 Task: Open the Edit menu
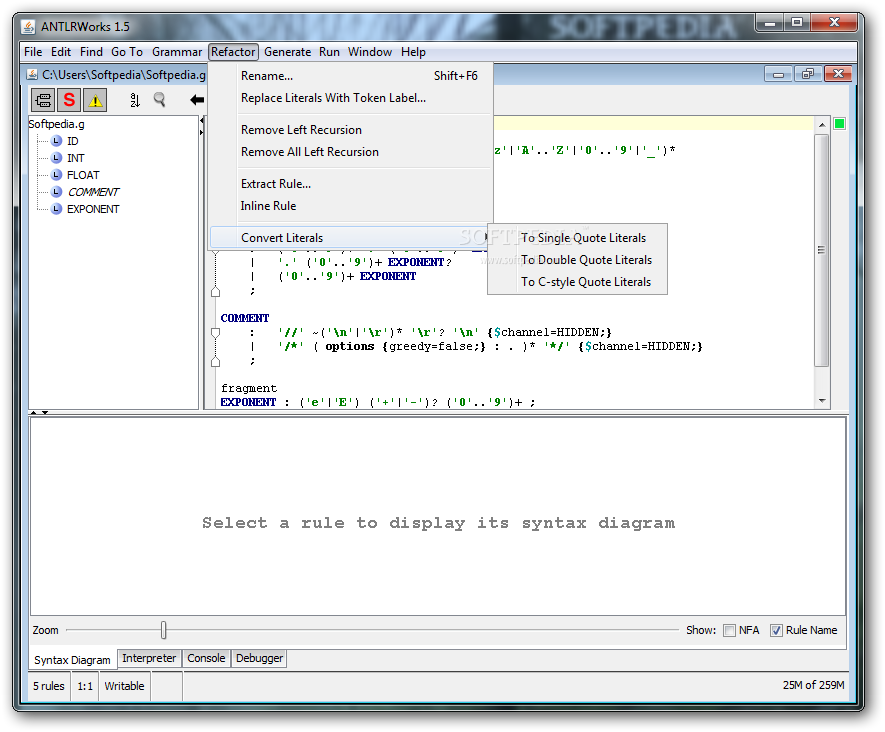point(60,52)
